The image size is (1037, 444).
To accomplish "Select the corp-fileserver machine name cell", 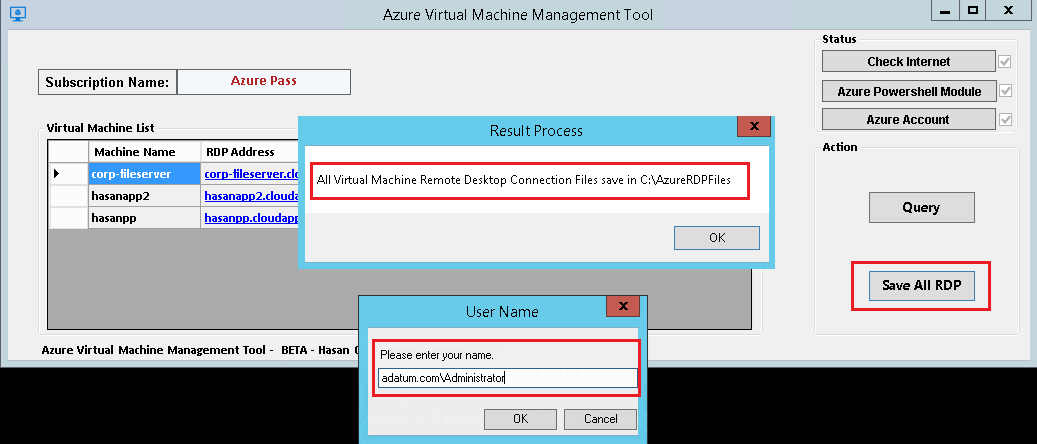I will click(144, 174).
